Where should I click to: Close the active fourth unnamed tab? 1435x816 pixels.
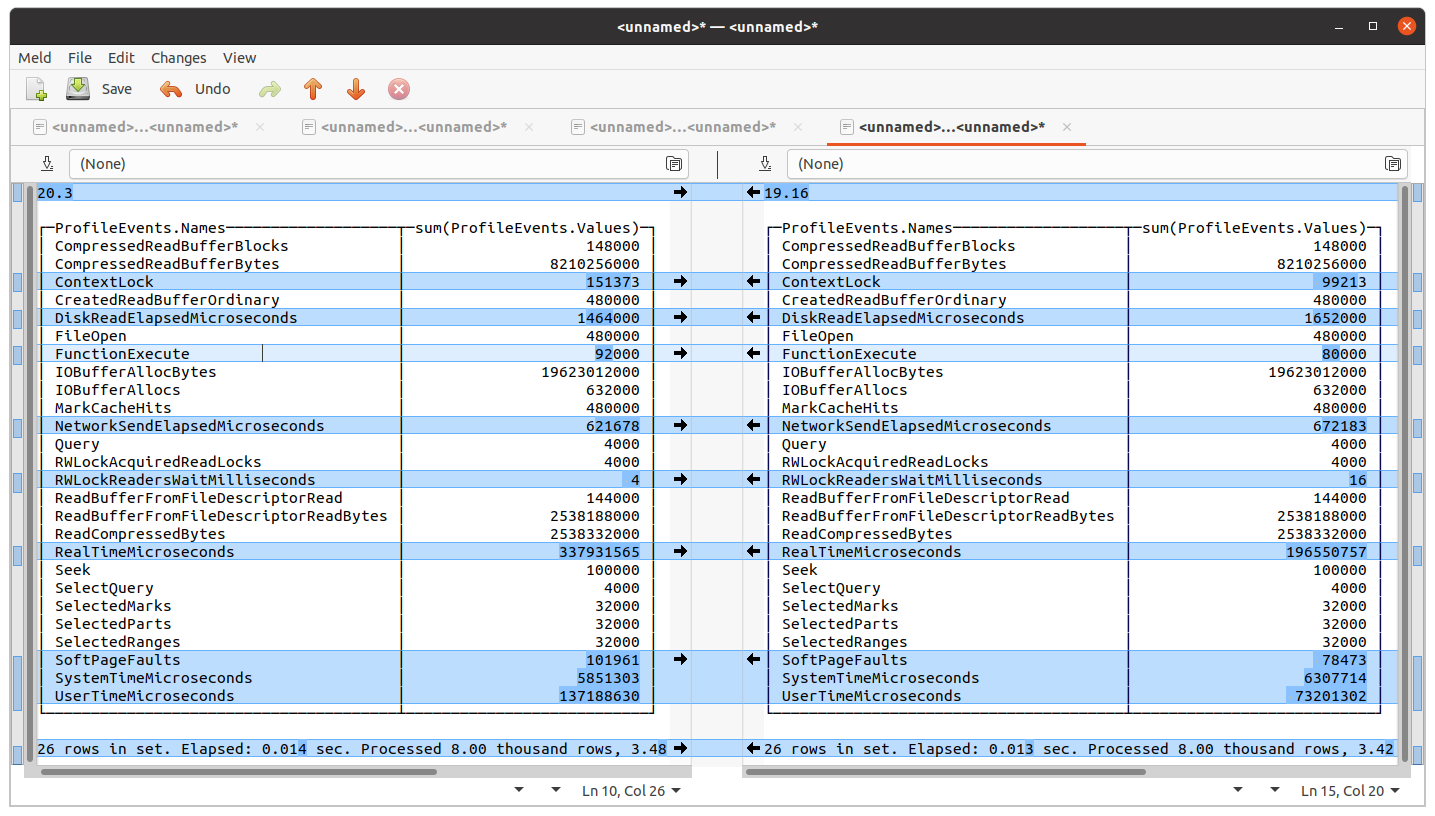pos(1067,127)
